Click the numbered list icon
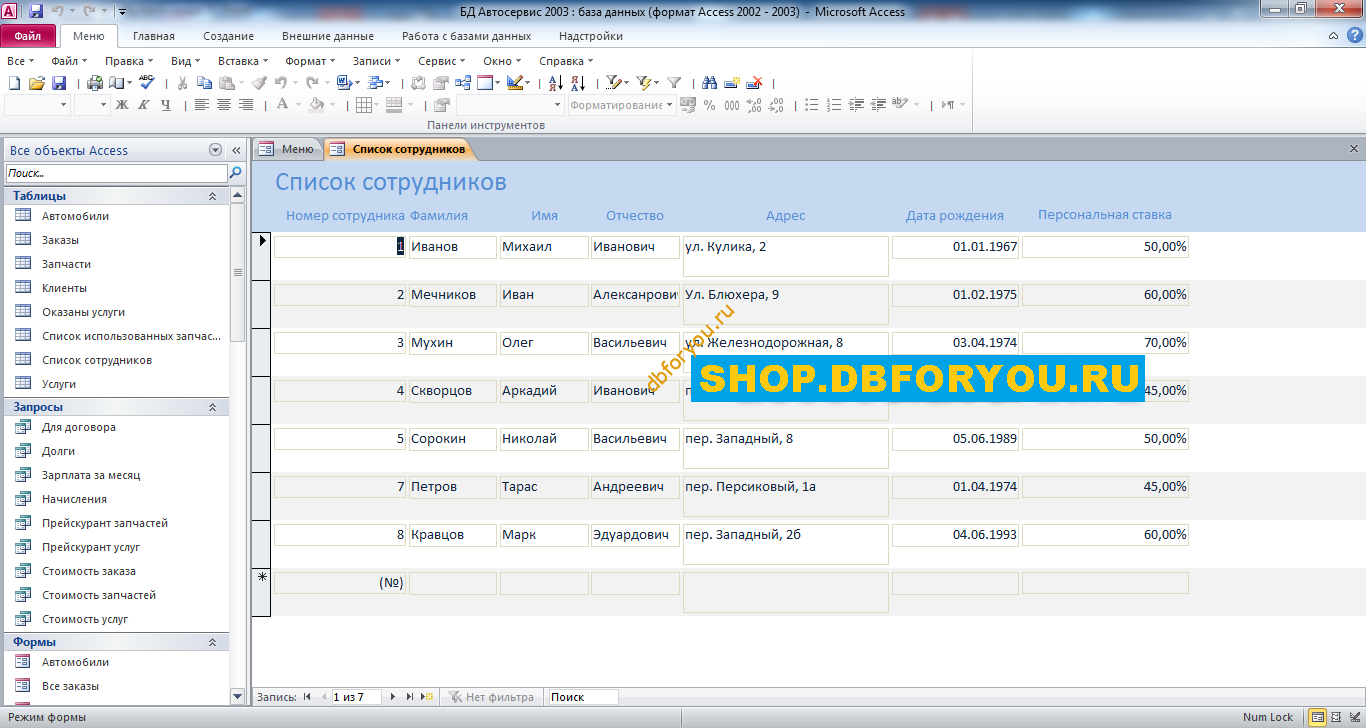This screenshot has height=728, width=1366. tap(833, 105)
